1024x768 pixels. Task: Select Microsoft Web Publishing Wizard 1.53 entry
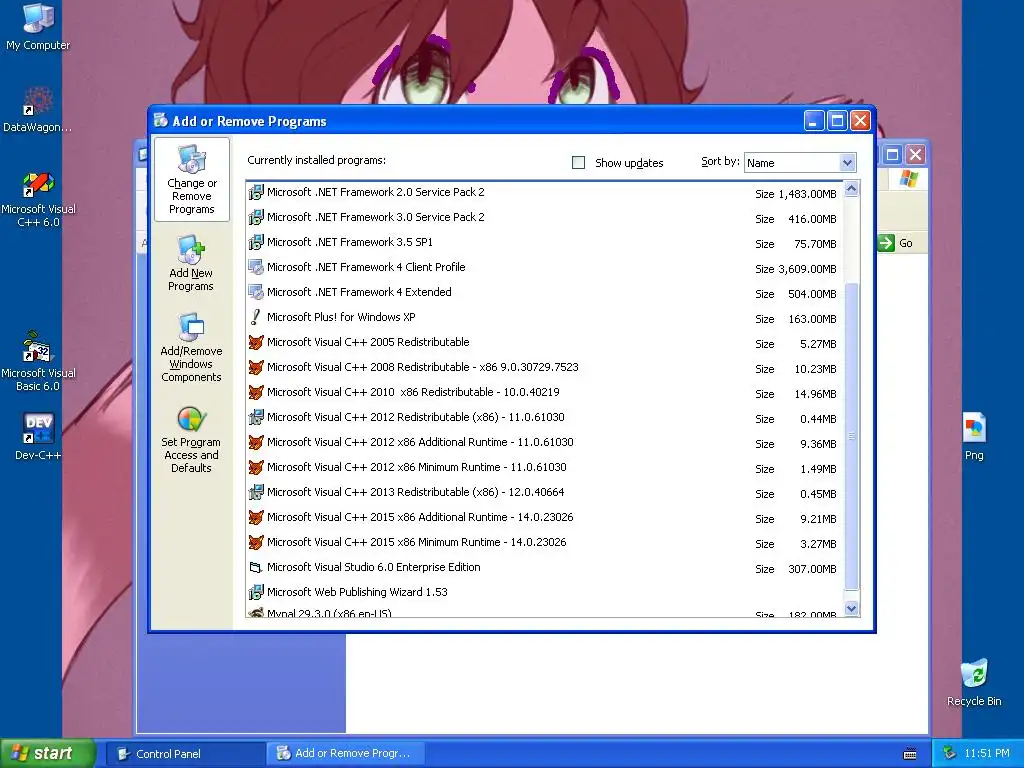pyautogui.click(x=545, y=592)
